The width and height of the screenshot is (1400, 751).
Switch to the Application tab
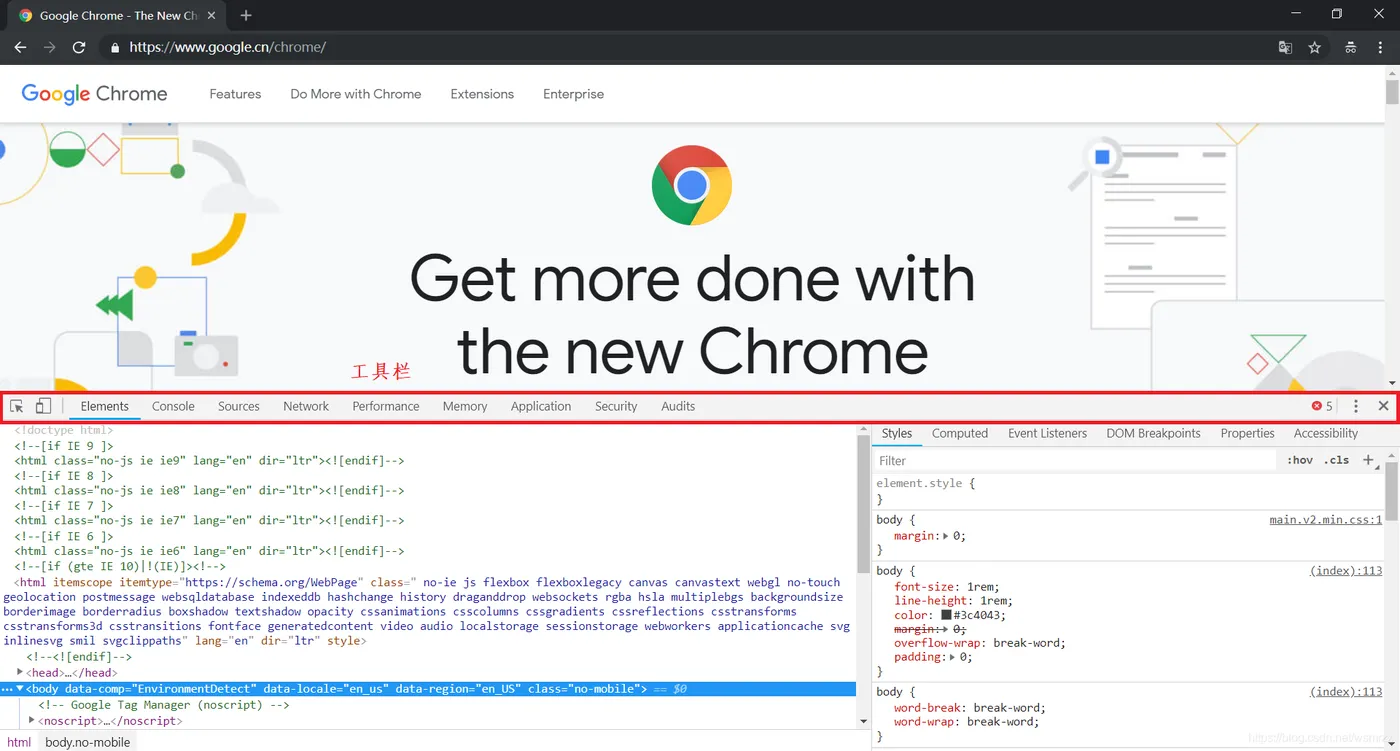pyautogui.click(x=541, y=406)
